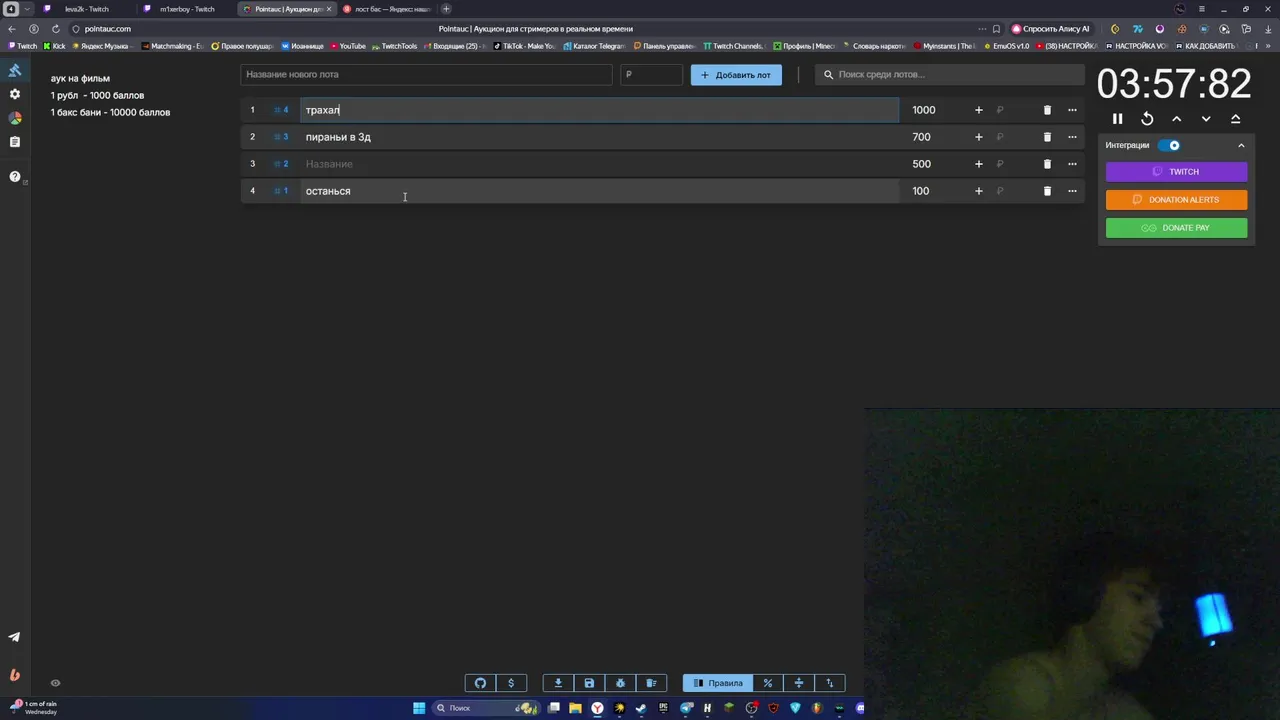
Task: Focus the Поиск среди лотов search field
Action: point(950,75)
